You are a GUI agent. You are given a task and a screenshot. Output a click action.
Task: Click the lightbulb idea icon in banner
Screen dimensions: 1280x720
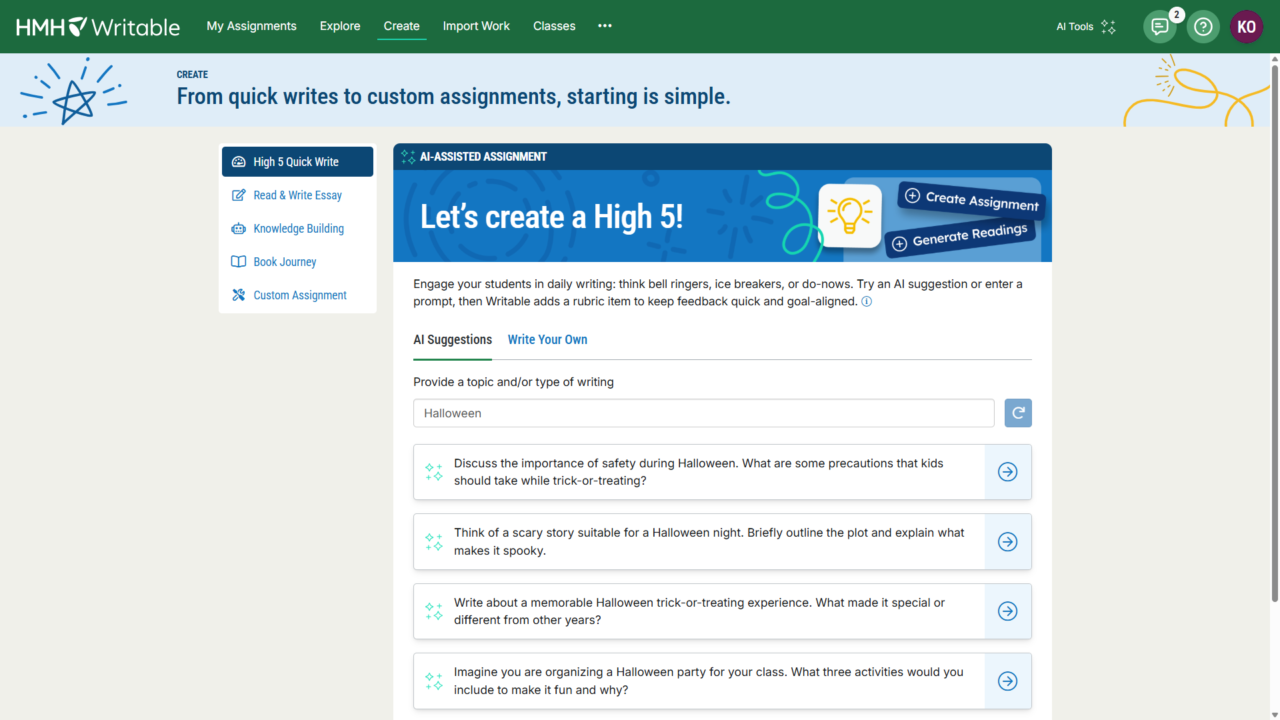(850, 216)
